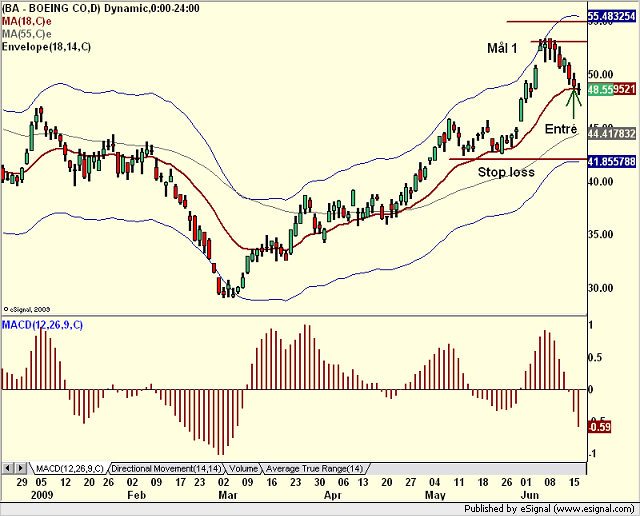Viewport: 640px width, 516px height.
Task: Click the eSignal 2009 copyright text in chart
Action: [x=27, y=309]
